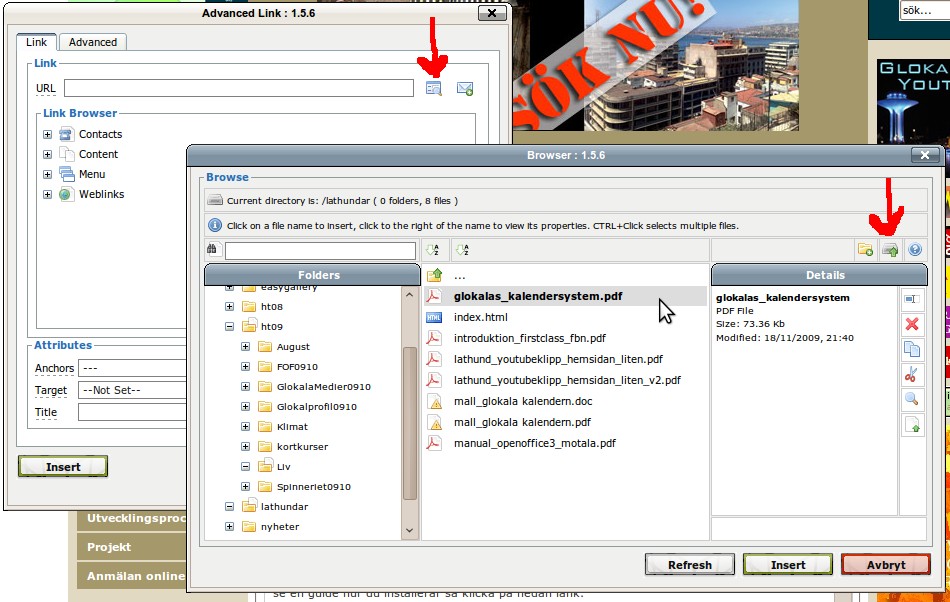This screenshot has width=950, height=602.
Task: Open the file browser icon beside URL field
Action: coord(433,88)
